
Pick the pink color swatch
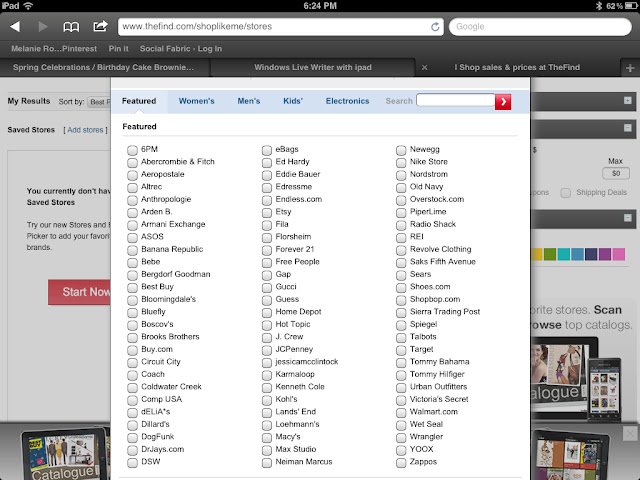(618, 254)
